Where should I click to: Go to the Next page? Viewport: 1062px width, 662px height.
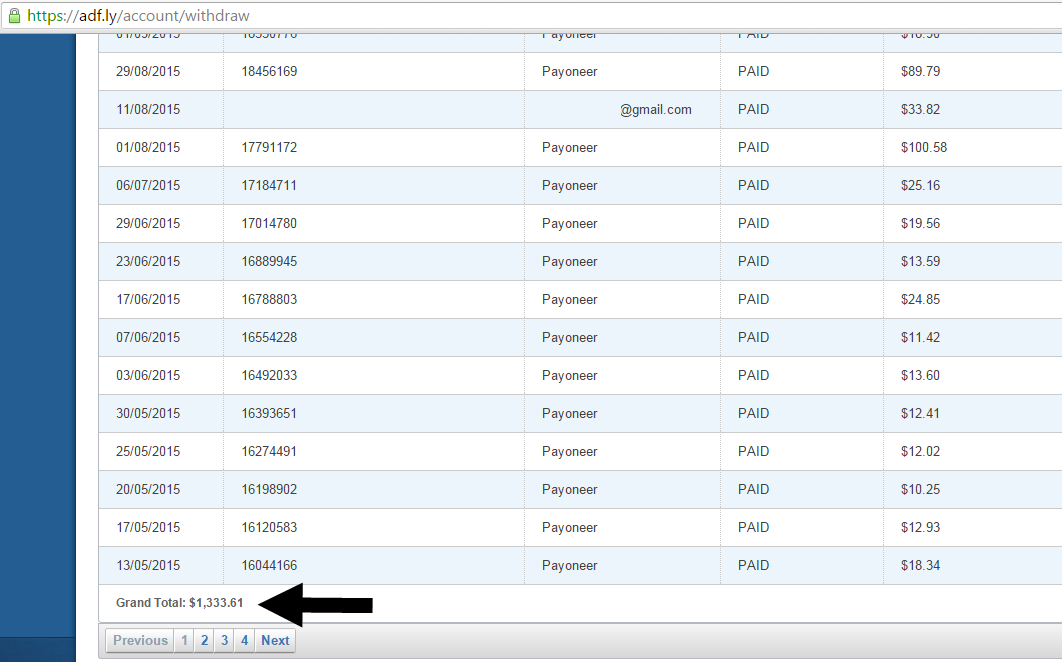coord(275,640)
